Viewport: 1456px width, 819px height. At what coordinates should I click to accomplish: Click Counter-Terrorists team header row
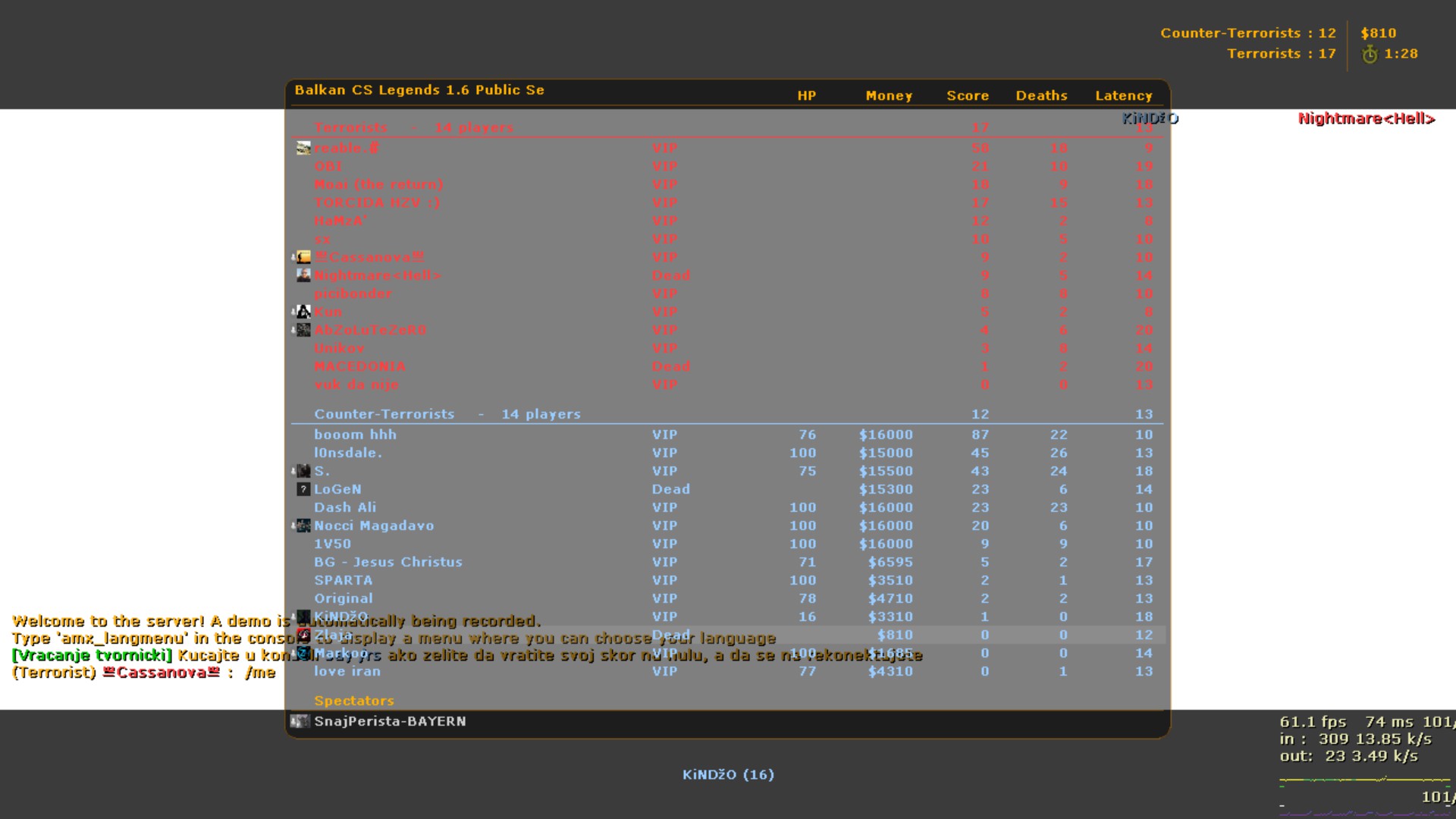click(x=447, y=414)
